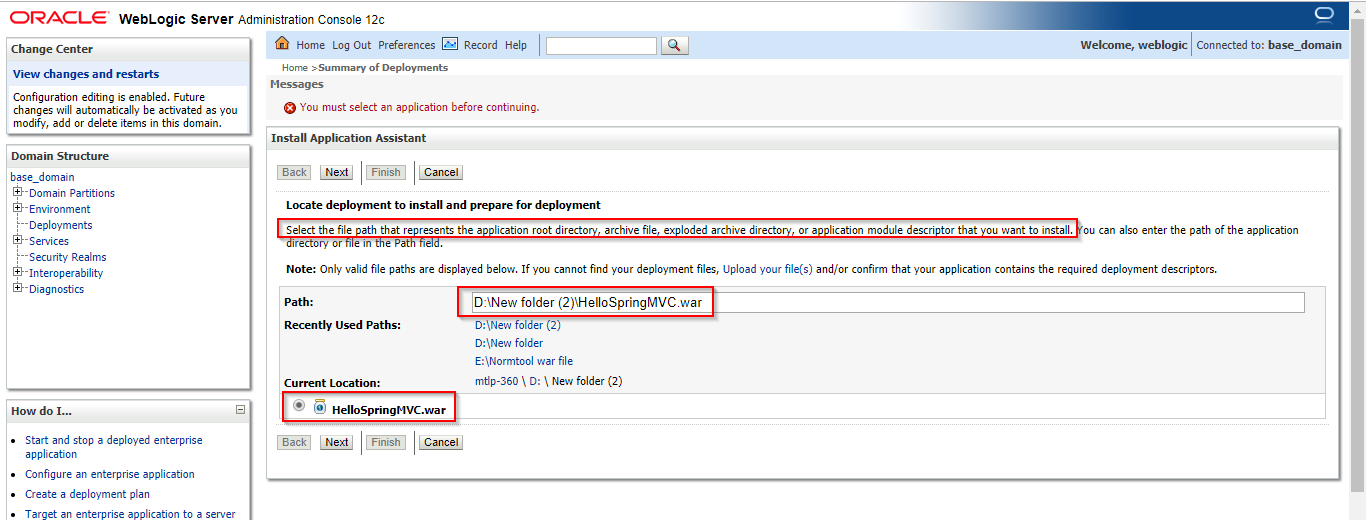The width and height of the screenshot is (1366, 520).
Task: Click Target an enterprise application to a server
Action: (x=130, y=514)
